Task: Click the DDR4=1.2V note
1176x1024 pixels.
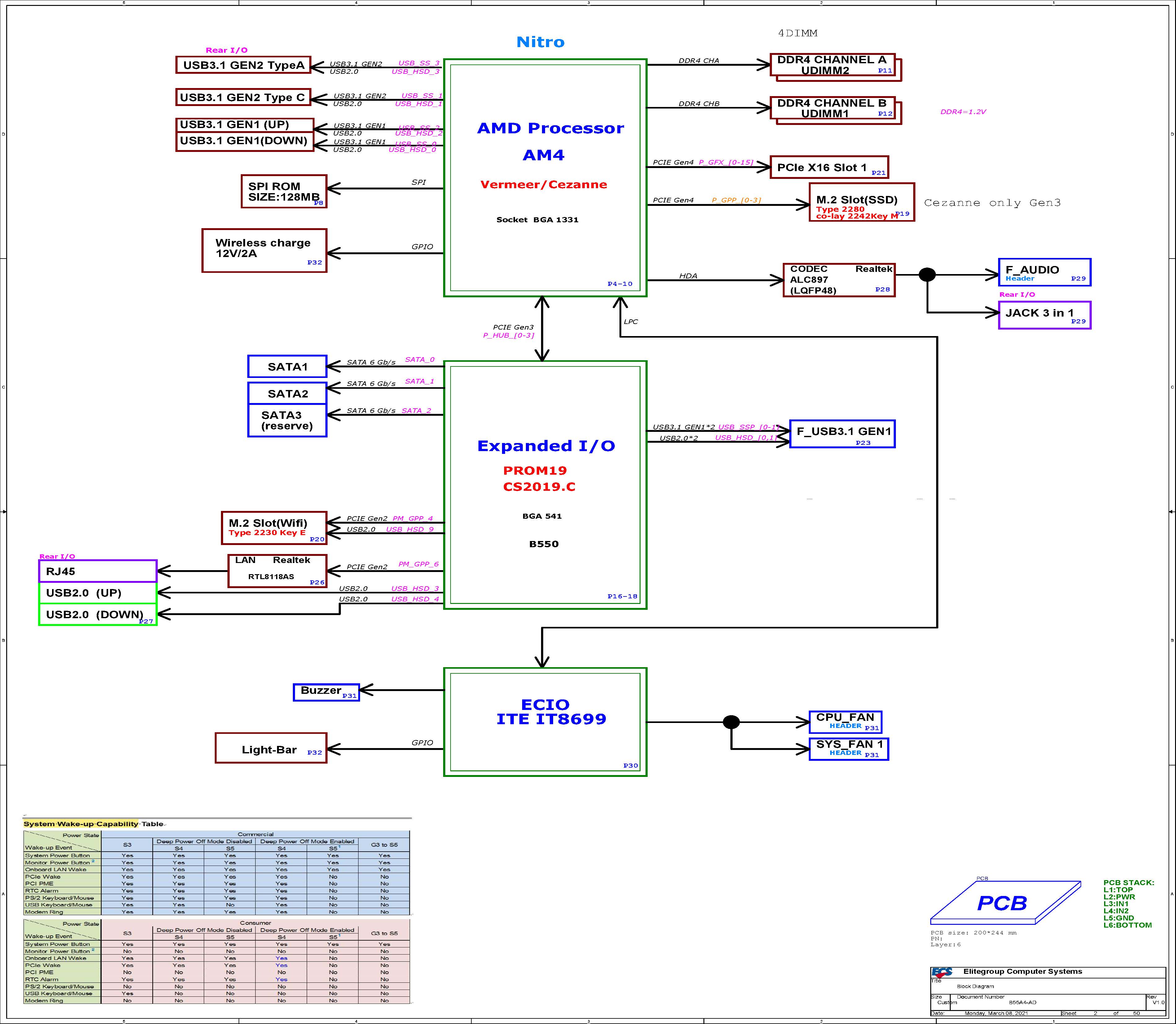Action: click(963, 112)
